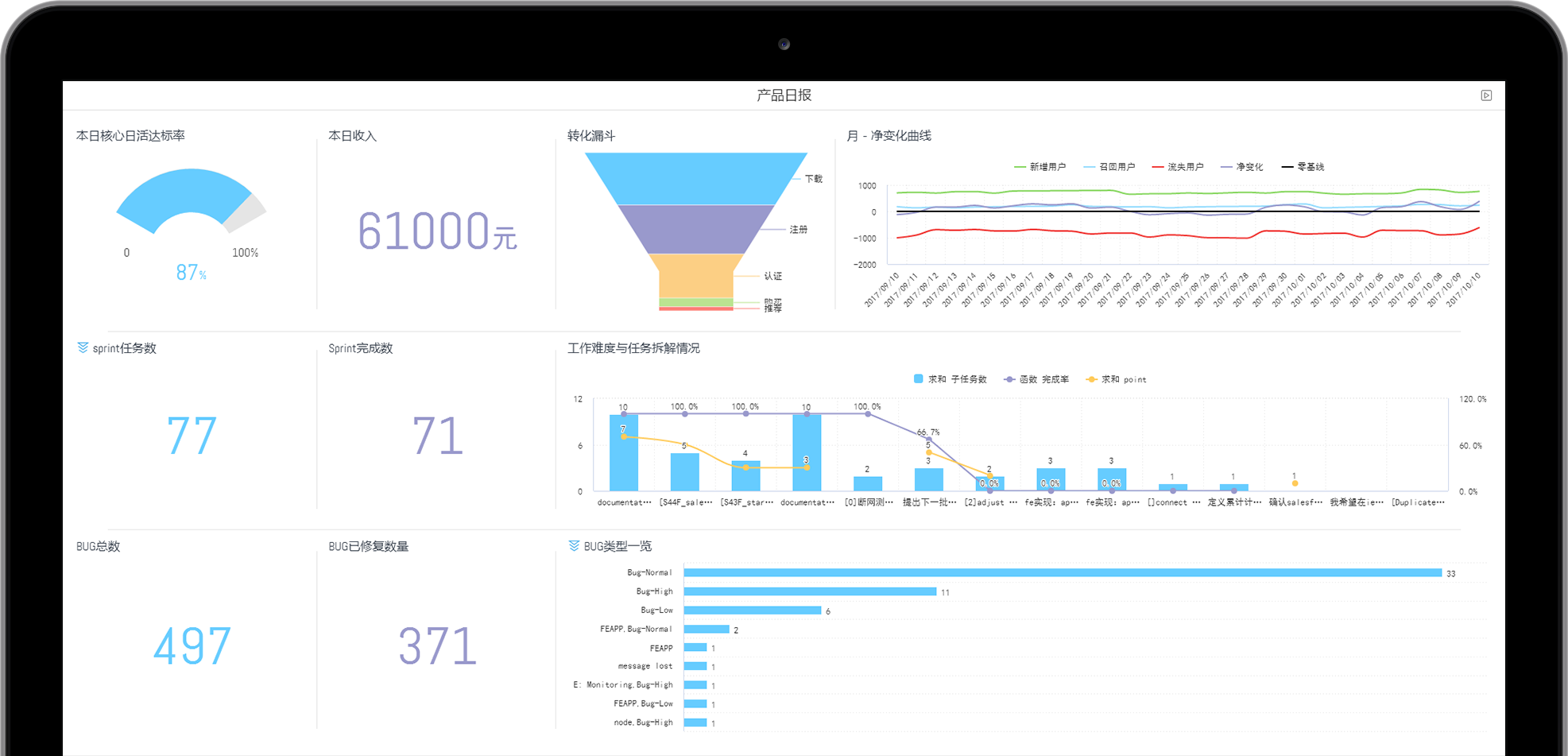
Task: Click the 月 - 净变化曲线 chart title
Action: point(889,136)
